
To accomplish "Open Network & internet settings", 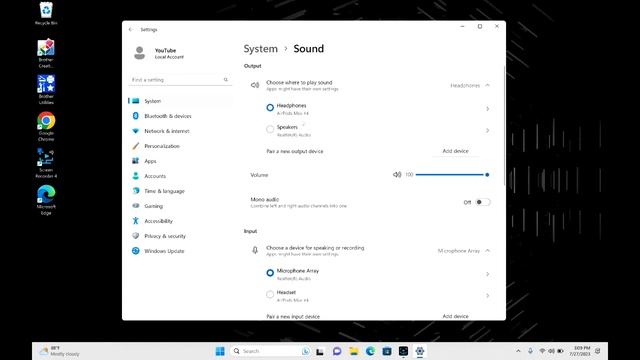I will [180, 131].
